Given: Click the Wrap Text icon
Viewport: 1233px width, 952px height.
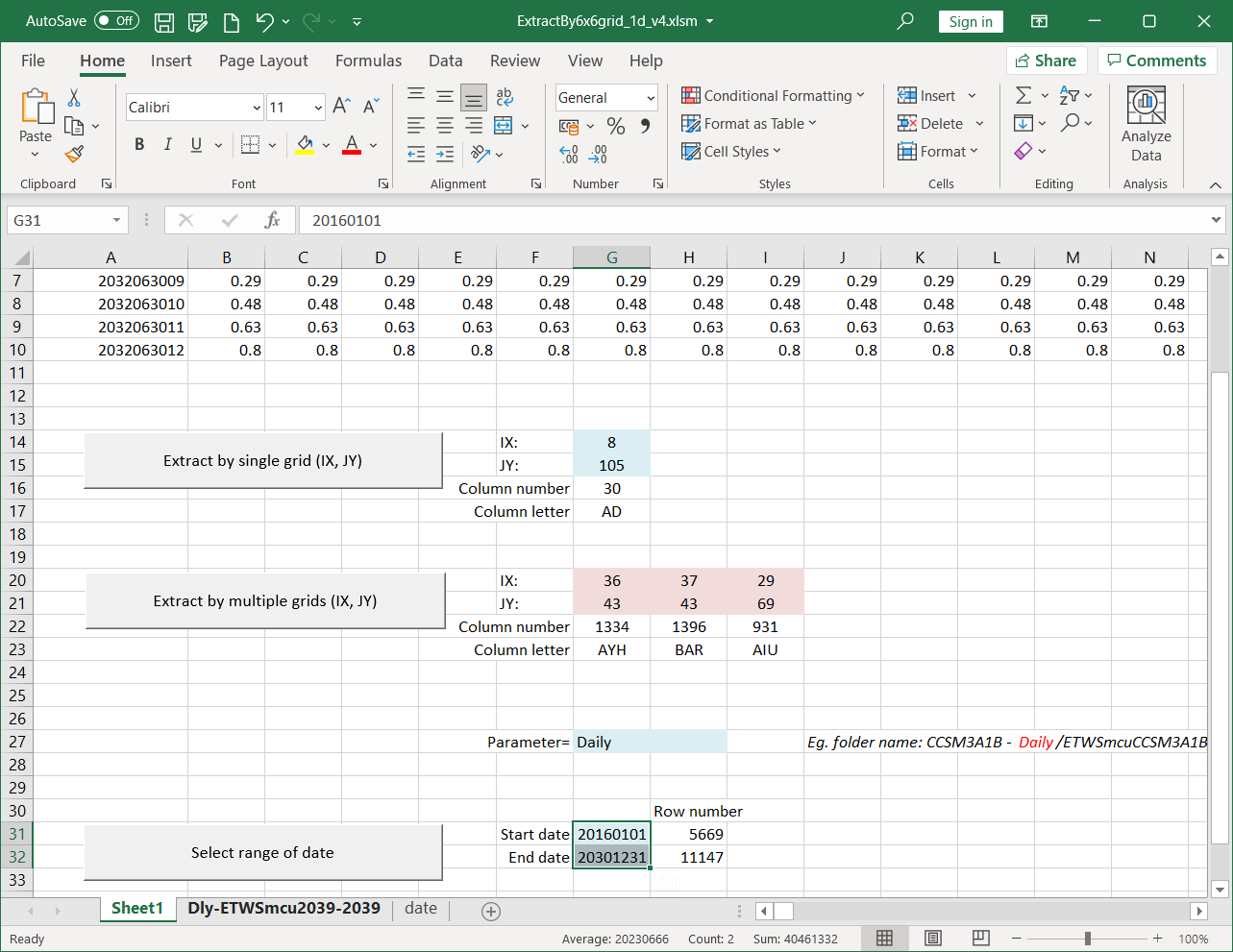Looking at the screenshot, I should coord(505,96).
